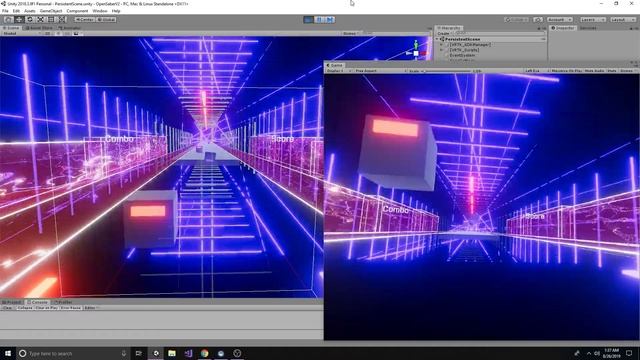Adjust the Game view Scale slider
Viewport: 640px width, 360px height.
tap(447, 71)
